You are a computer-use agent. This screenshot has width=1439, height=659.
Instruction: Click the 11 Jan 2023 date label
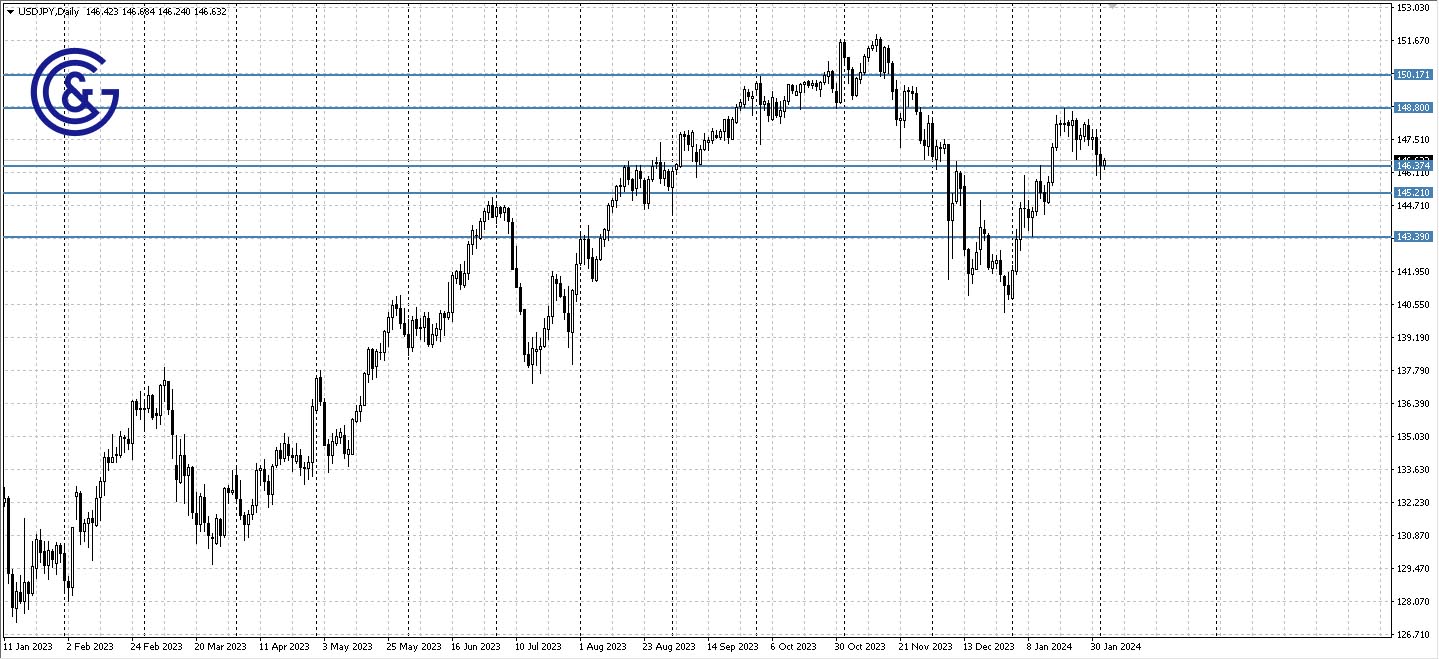(x=30, y=647)
